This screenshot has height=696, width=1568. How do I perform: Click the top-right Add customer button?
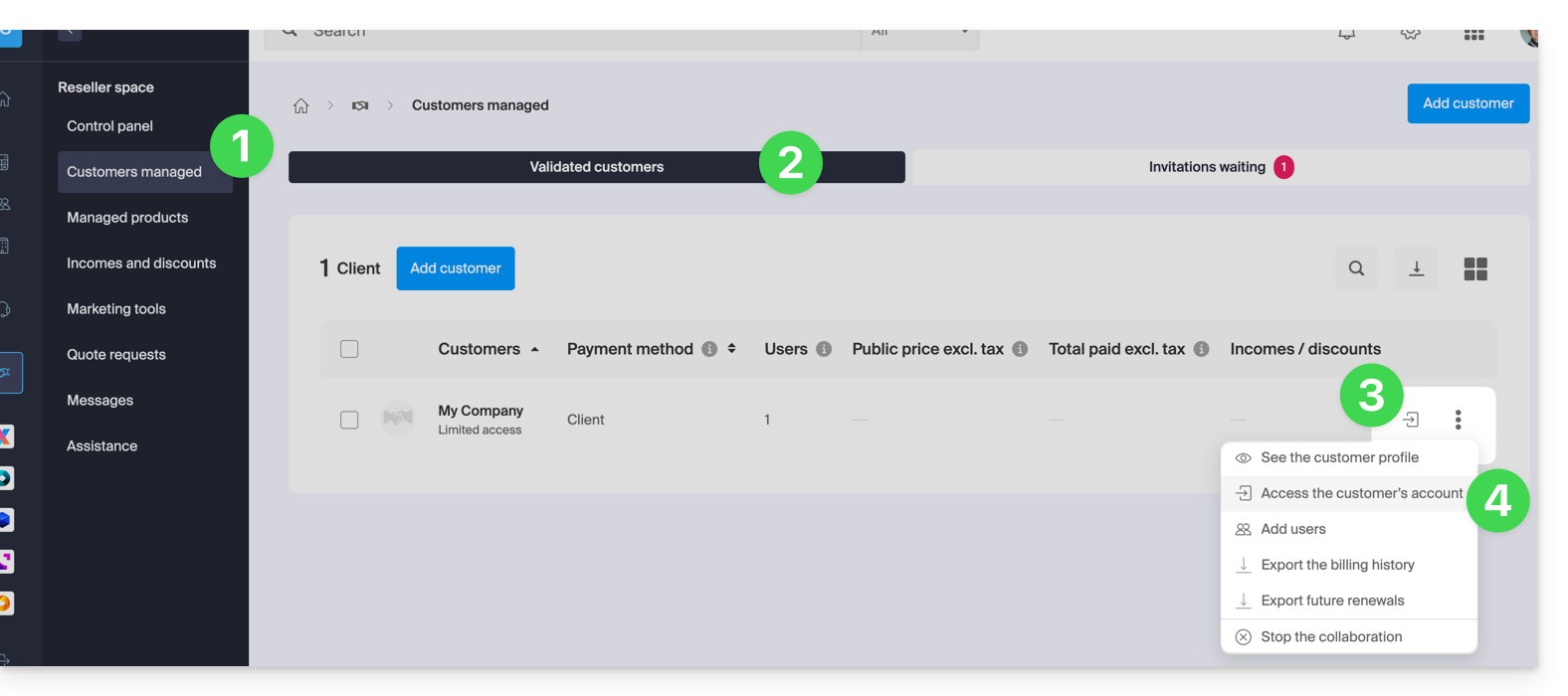click(x=1468, y=103)
